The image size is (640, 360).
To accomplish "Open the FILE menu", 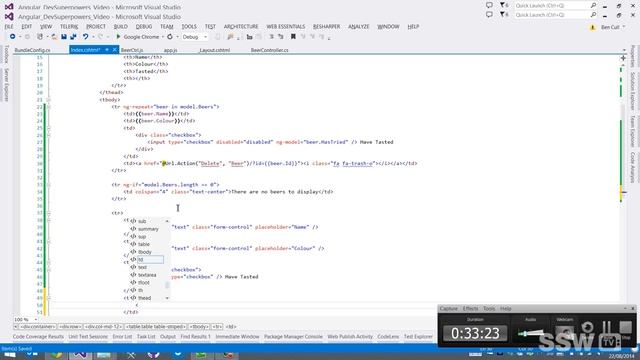I will [x=9, y=27].
